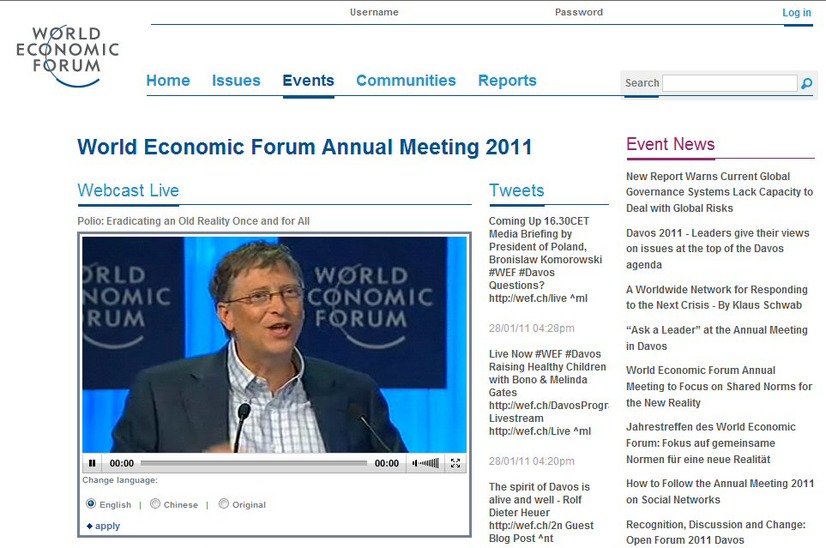Open Klaus Schwab Worldwide Network article
Viewport: 826px width, 548px height.
point(716,297)
